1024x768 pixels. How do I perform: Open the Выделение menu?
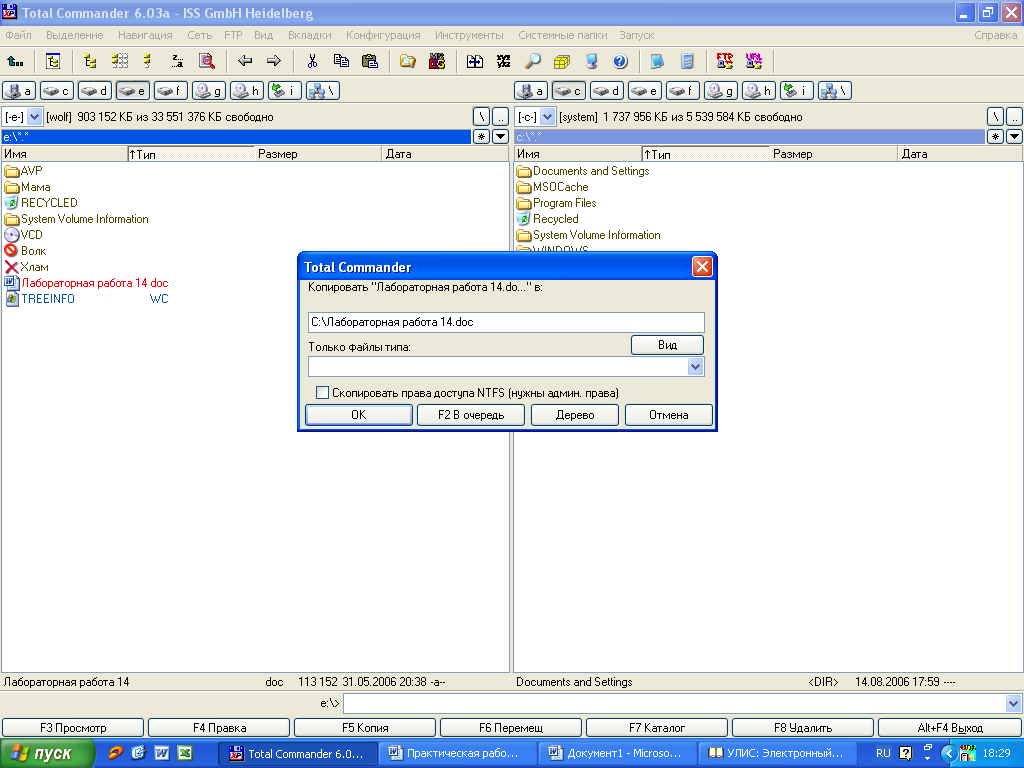[x=74, y=35]
